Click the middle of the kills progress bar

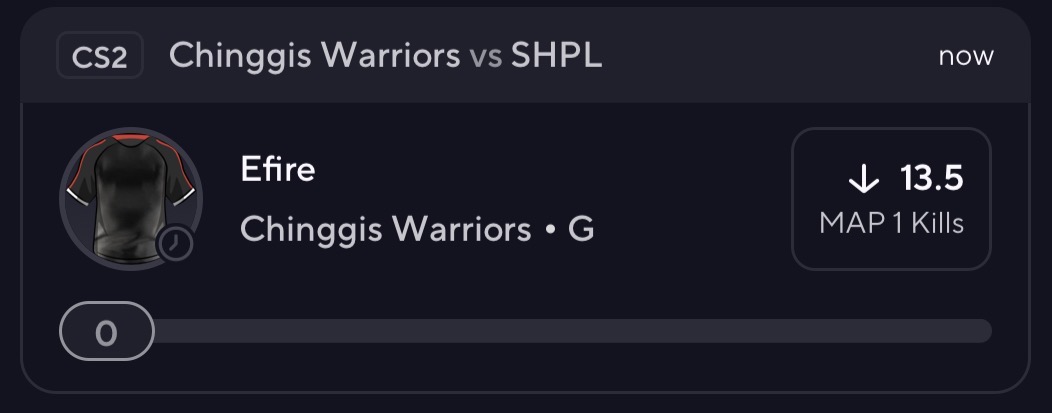[572, 331]
